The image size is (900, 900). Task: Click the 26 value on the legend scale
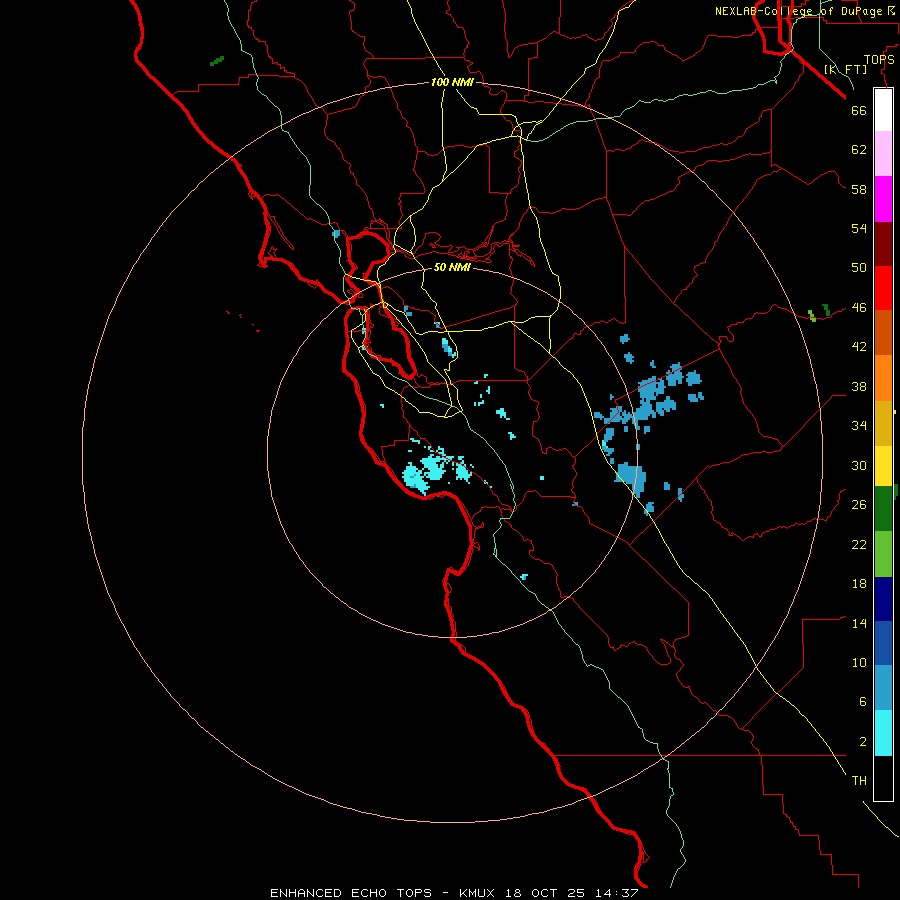point(859,505)
